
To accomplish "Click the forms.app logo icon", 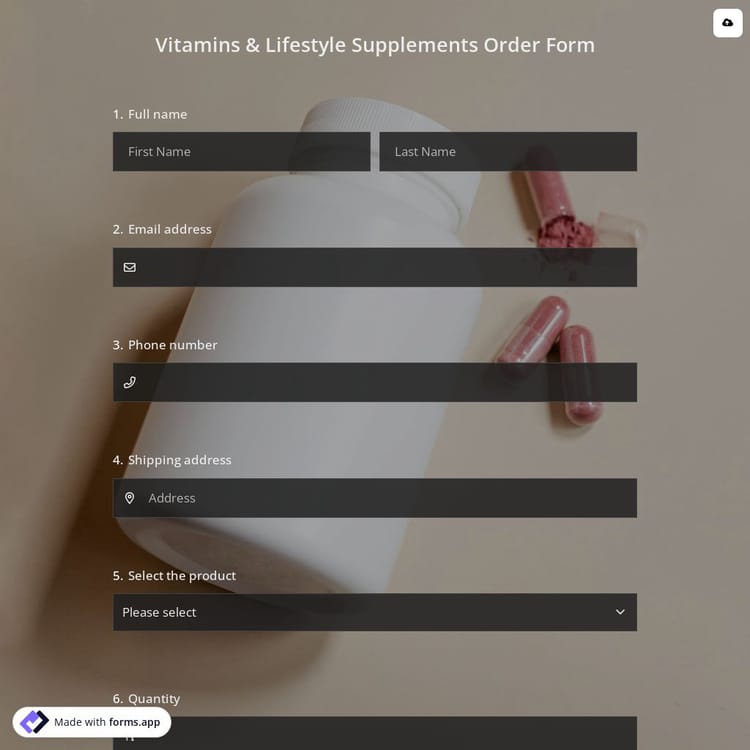I will coord(34,722).
